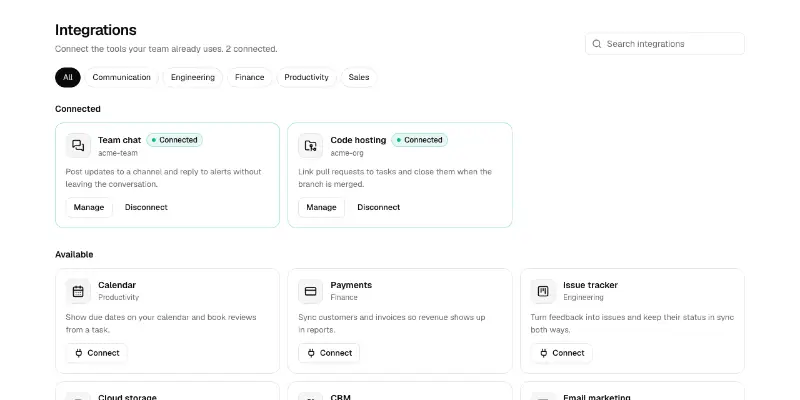
Task: Click the Code hosting folder icon
Action: pos(310,146)
